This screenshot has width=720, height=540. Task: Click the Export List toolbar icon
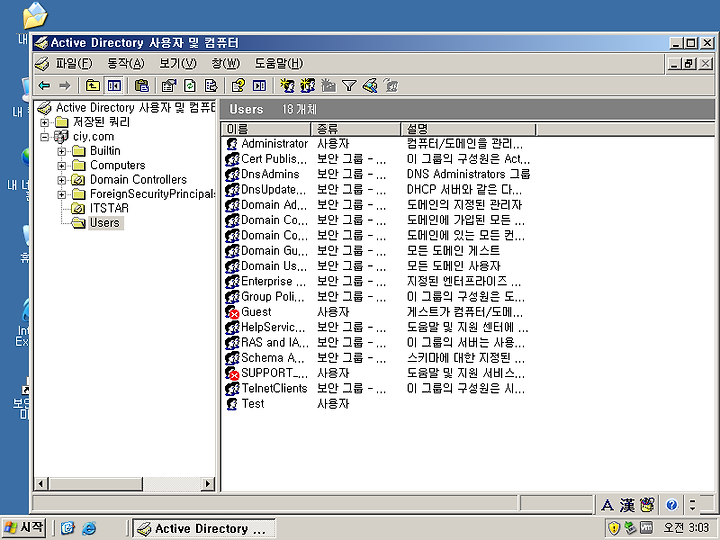click(210, 85)
